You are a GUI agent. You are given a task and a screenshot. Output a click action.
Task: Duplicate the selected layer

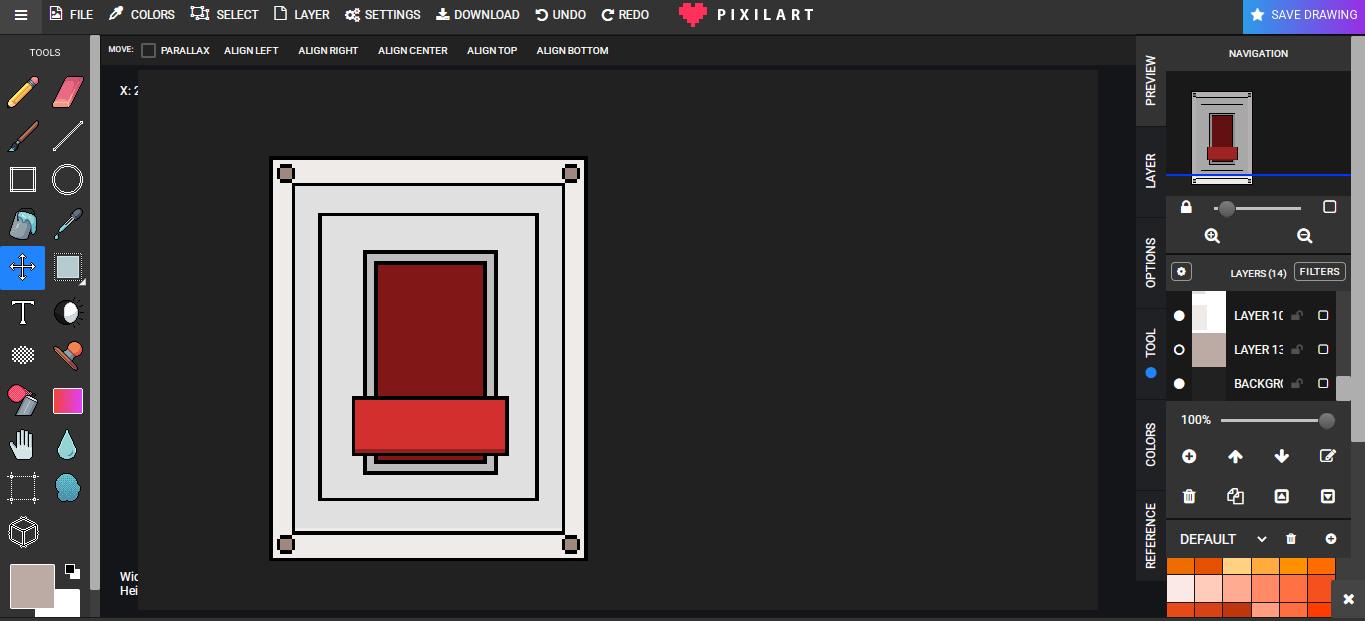1235,496
